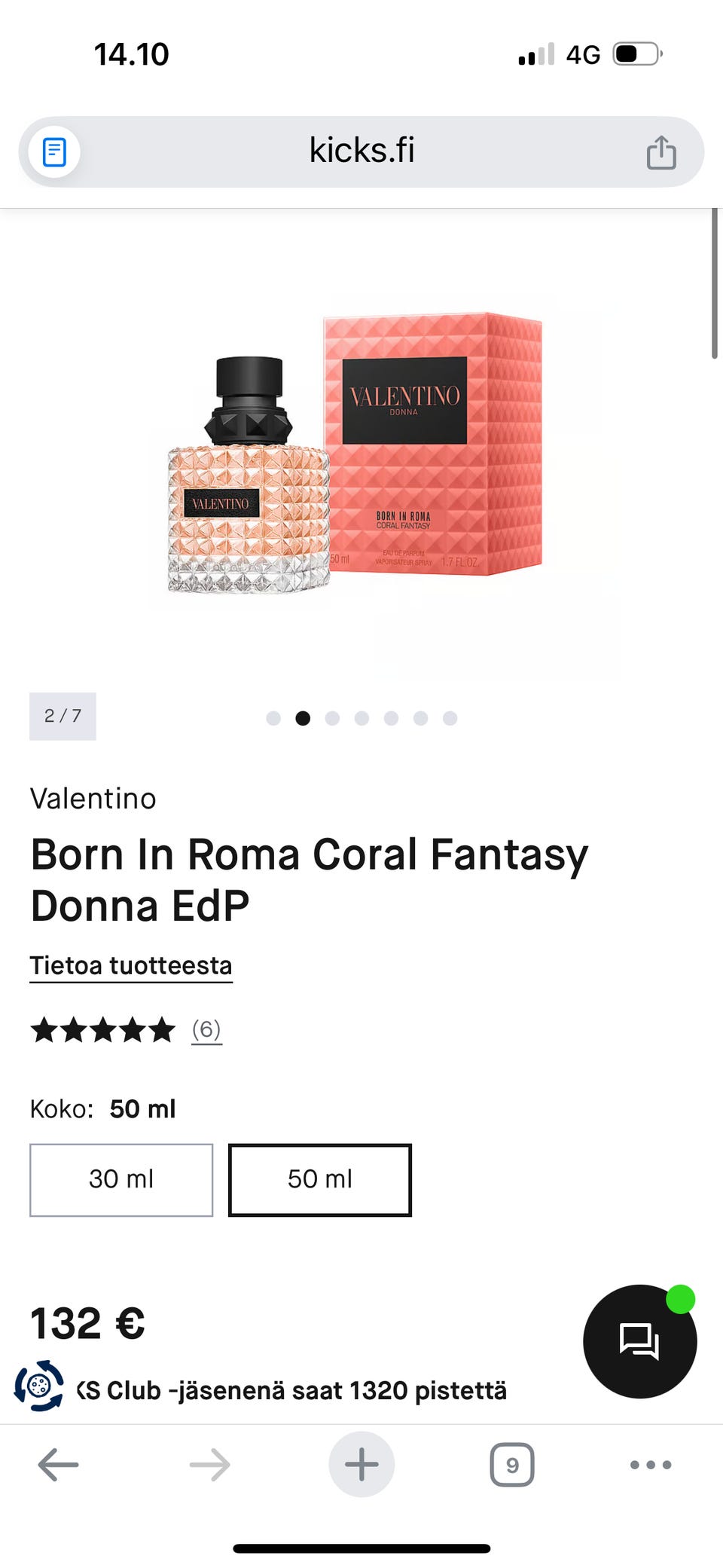The width and height of the screenshot is (723, 1568).
Task: Open the three-dot browser menu
Action: pyautogui.click(x=651, y=1465)
